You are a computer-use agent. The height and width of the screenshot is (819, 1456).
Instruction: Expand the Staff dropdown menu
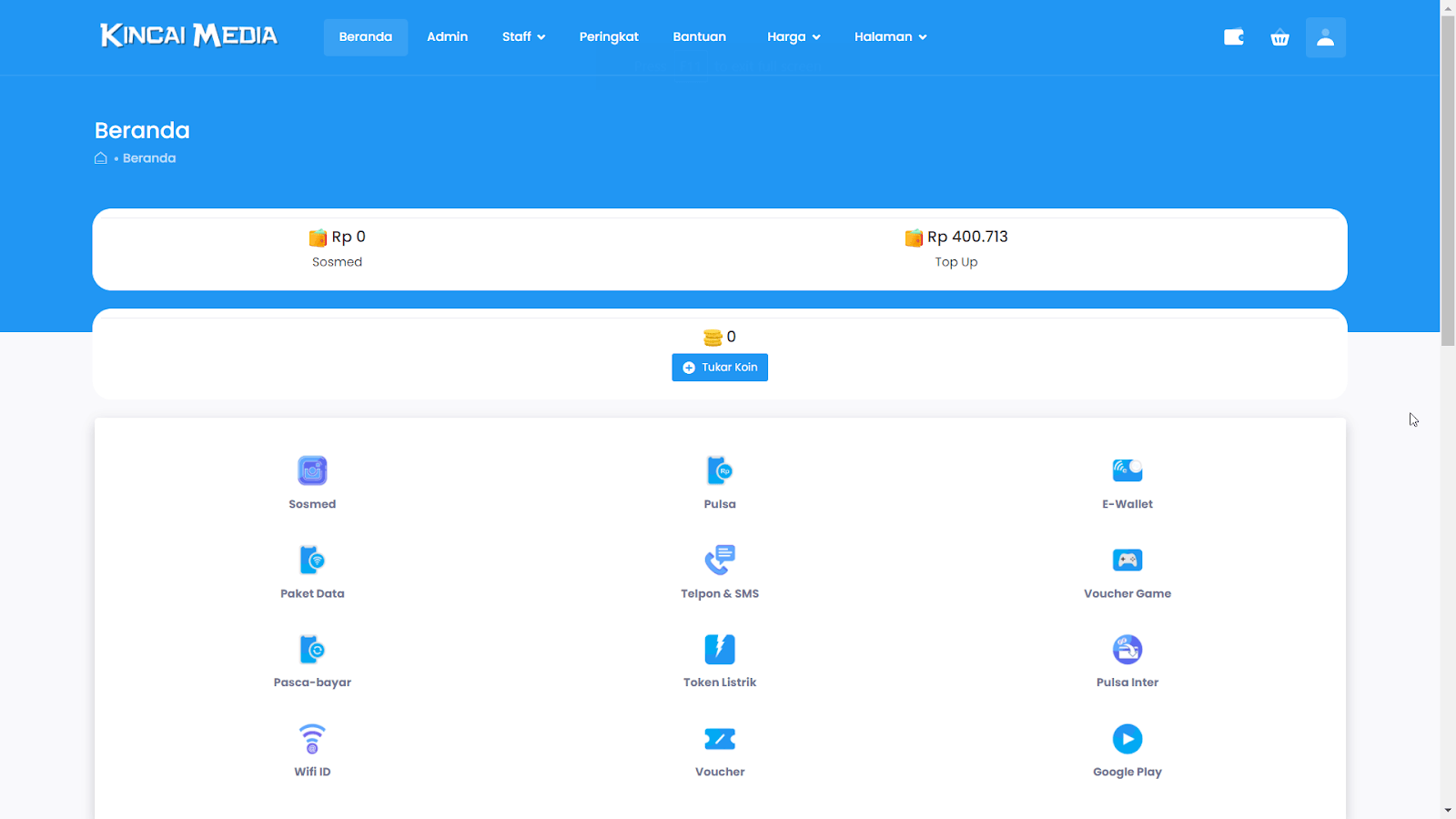523,37
